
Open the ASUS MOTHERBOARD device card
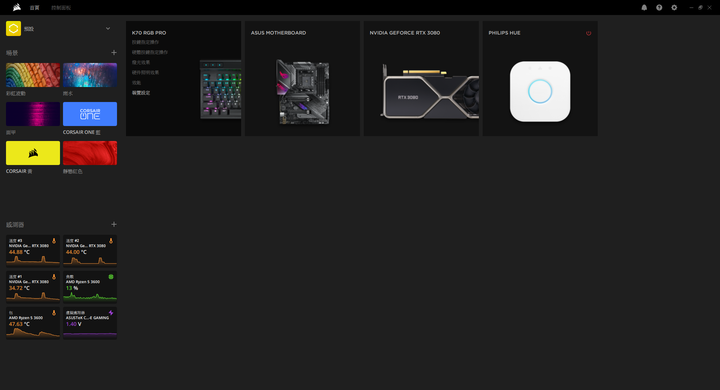pos(302,78)
